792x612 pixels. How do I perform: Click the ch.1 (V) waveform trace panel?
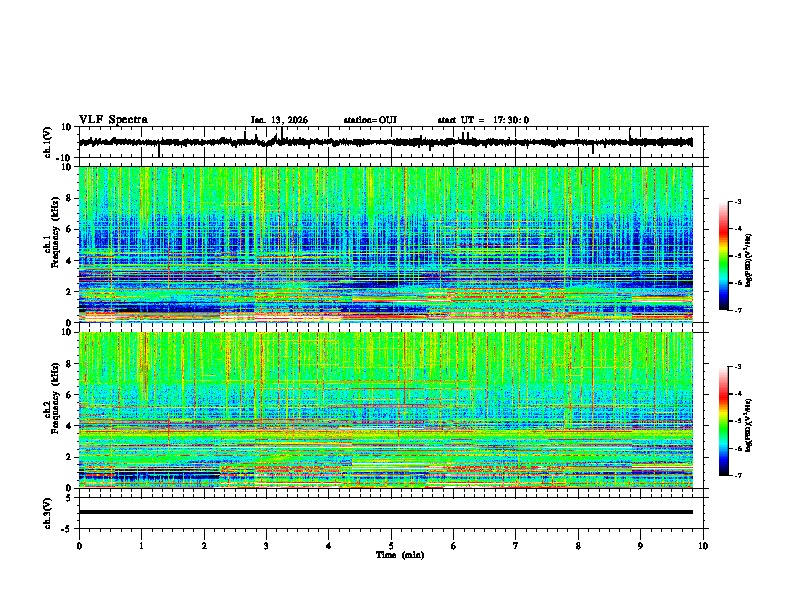393,142
